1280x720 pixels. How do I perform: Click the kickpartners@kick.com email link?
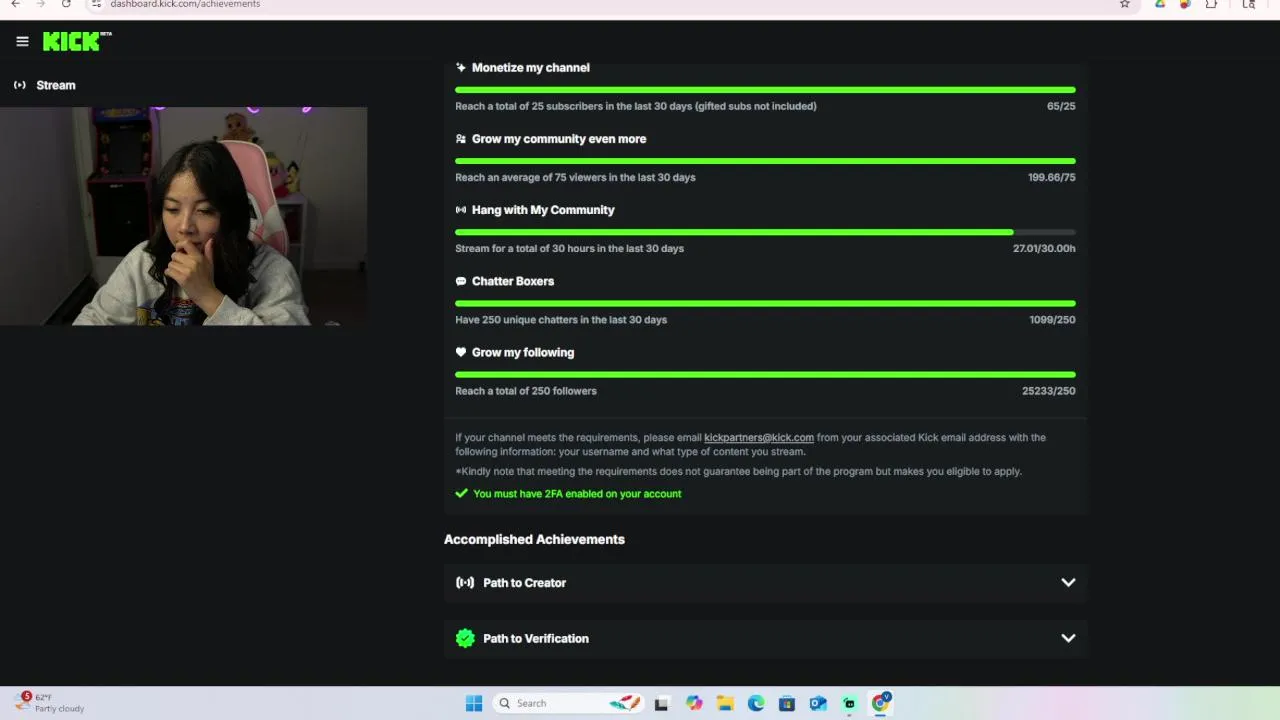pyautogui.click(x=759, y=438)
